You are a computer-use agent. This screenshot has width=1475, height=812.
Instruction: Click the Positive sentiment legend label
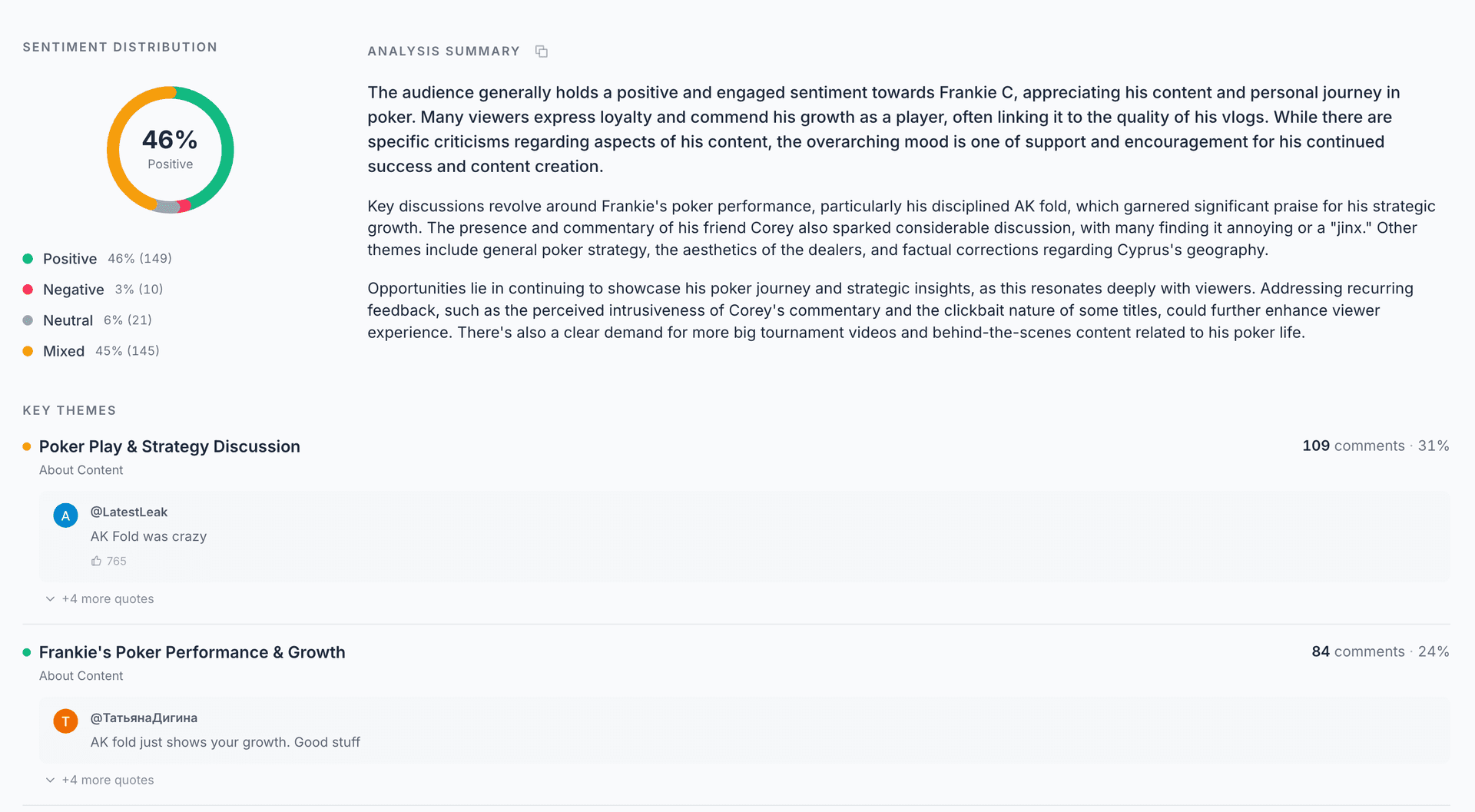click(x=70, y=259)
